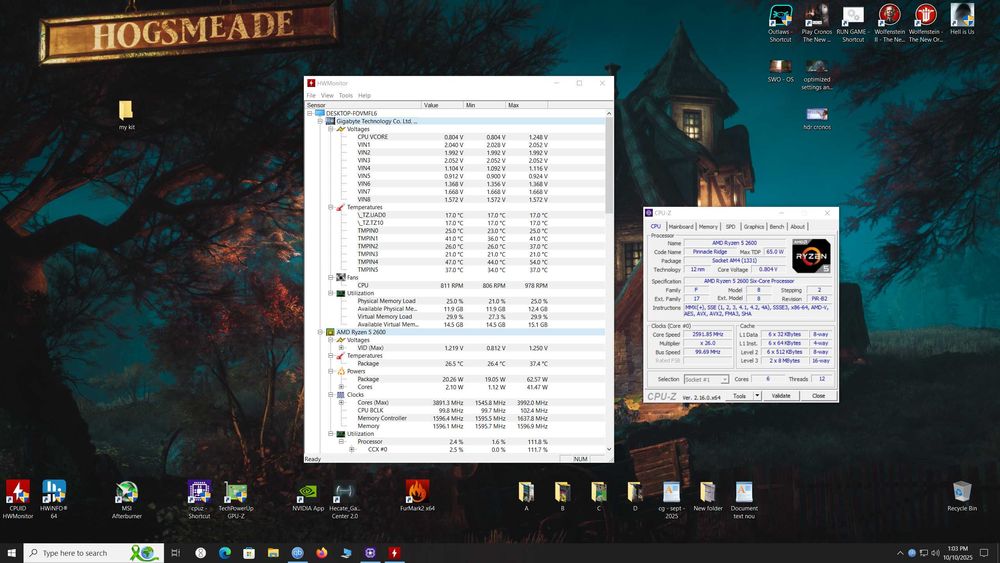Expand the VID (Max) voltage entry
This screenshot has height=563, width=1000.
[x=340, y=347]
